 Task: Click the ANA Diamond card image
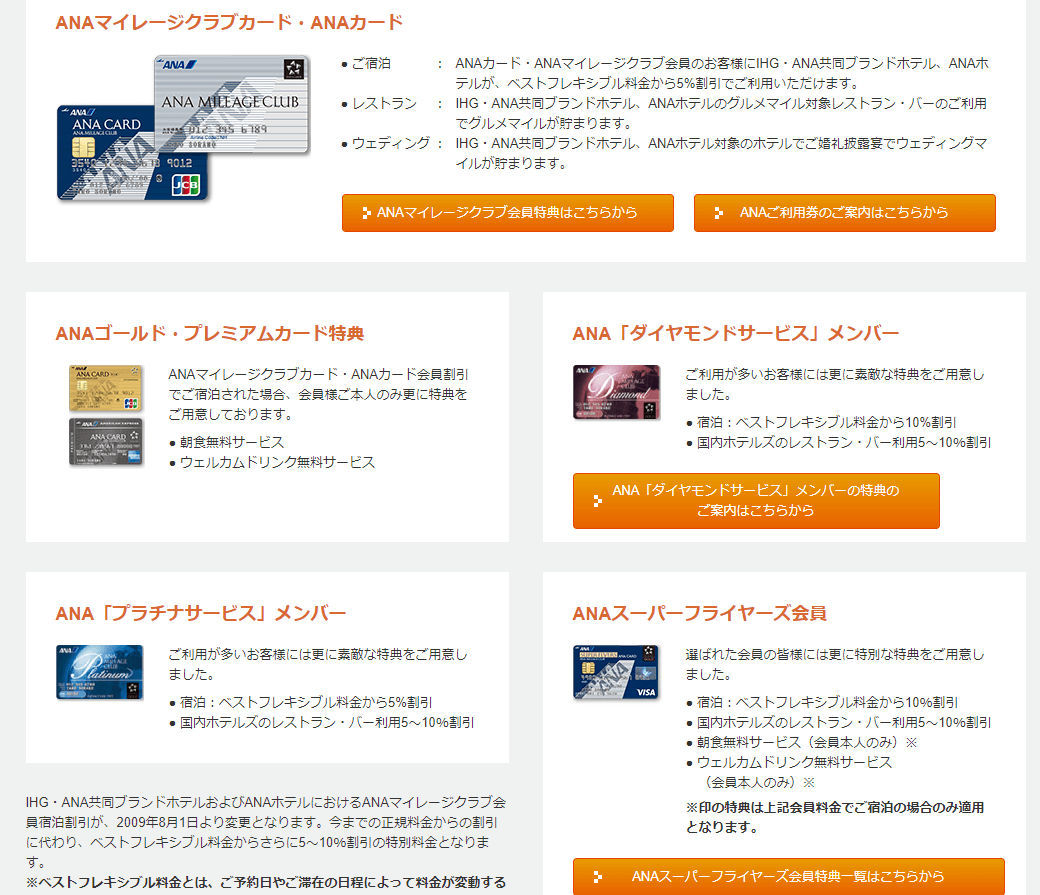pyautogui.click(x=616, y=392)
